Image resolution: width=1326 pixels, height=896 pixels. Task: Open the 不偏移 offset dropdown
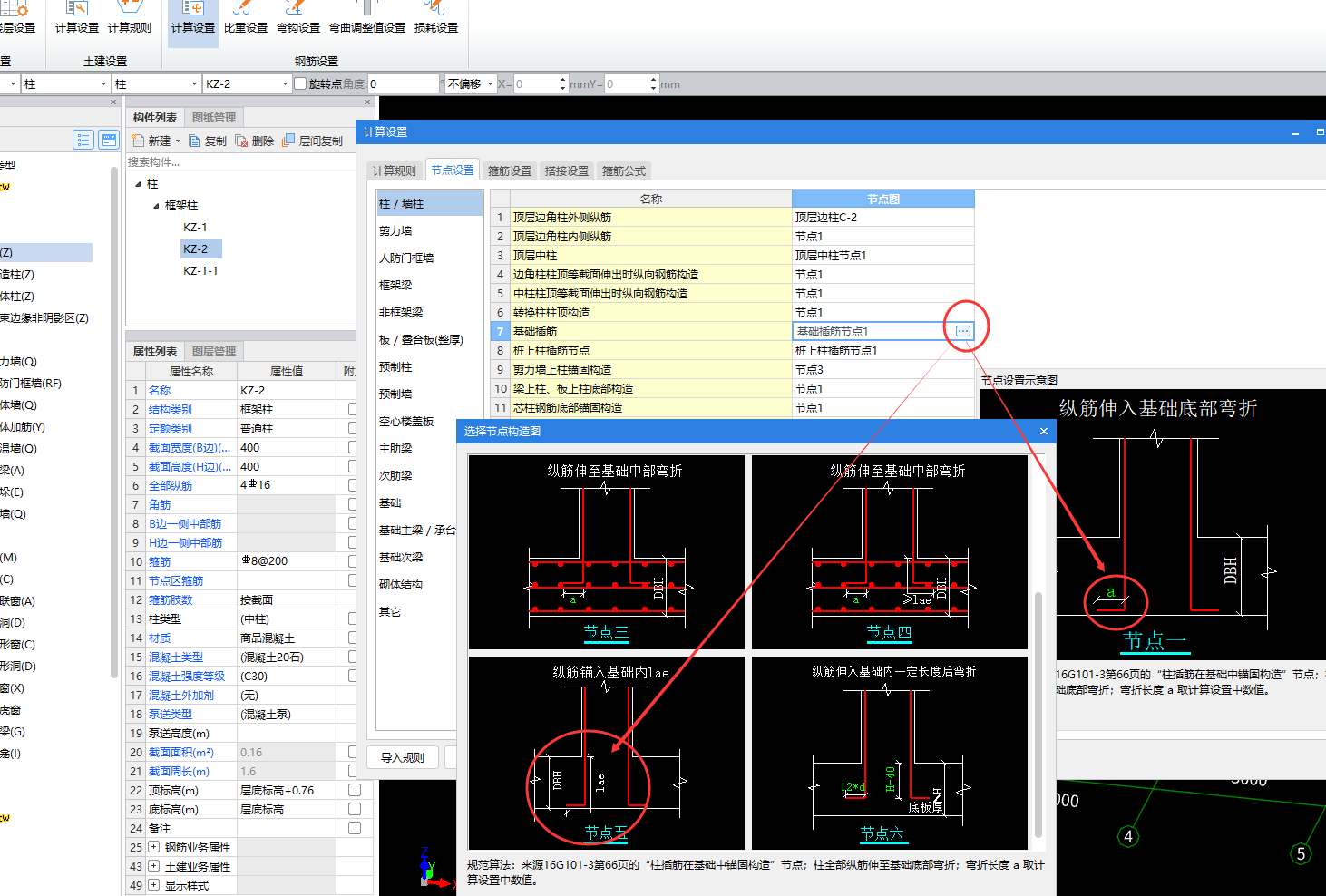(491, 83)
